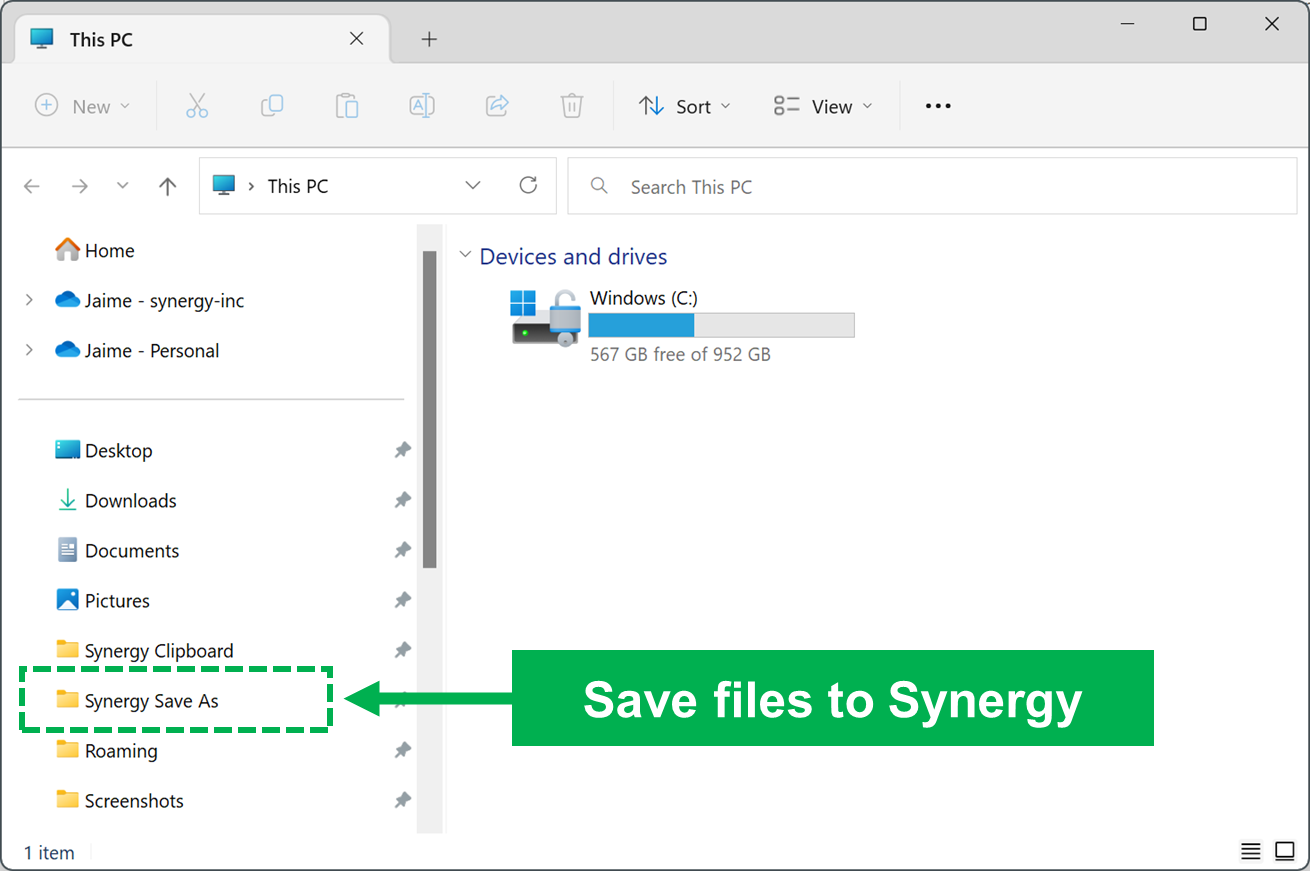Click the 567 GB free of 952 GB text
Image resolution: width=1310 pixels, height=871 pixels.
(680, 354)
